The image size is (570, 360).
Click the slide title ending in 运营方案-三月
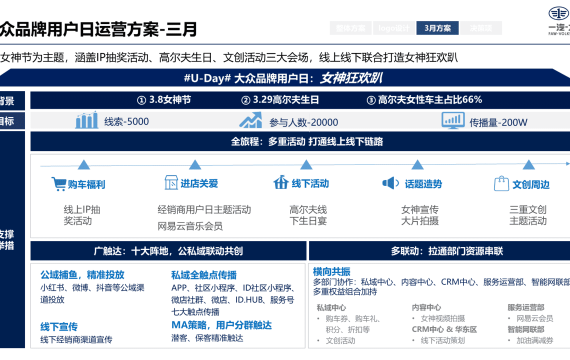[x=98, y=29]
